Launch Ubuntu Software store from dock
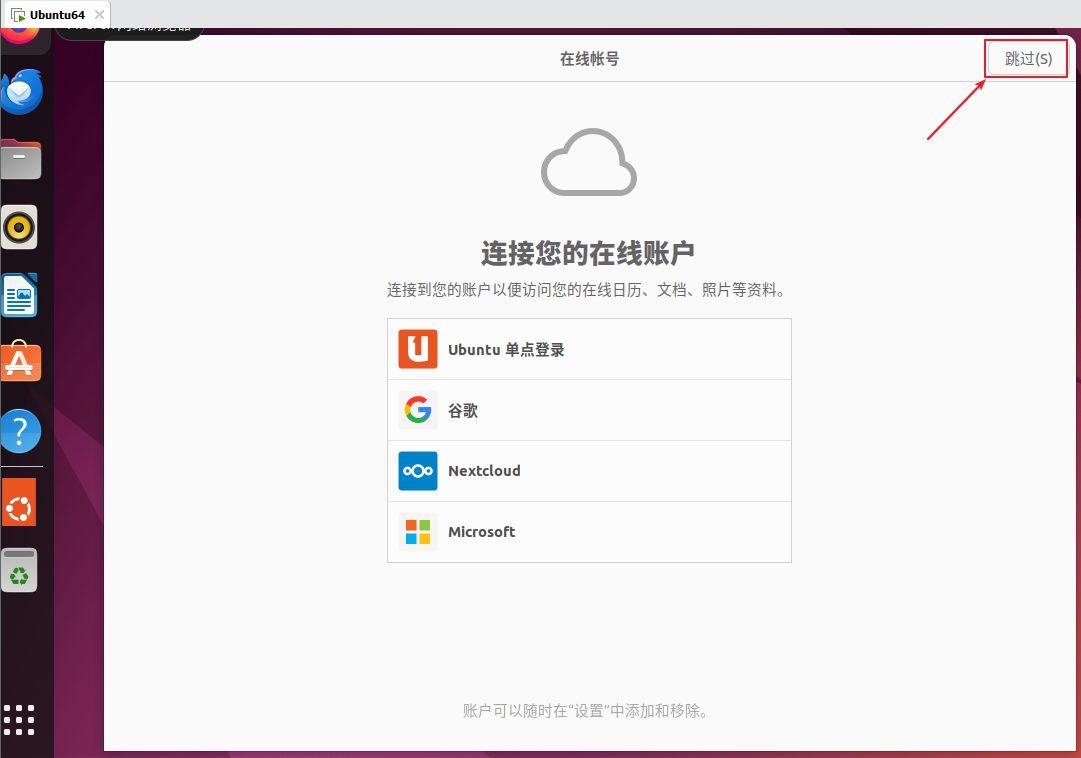 pos(21,361)
